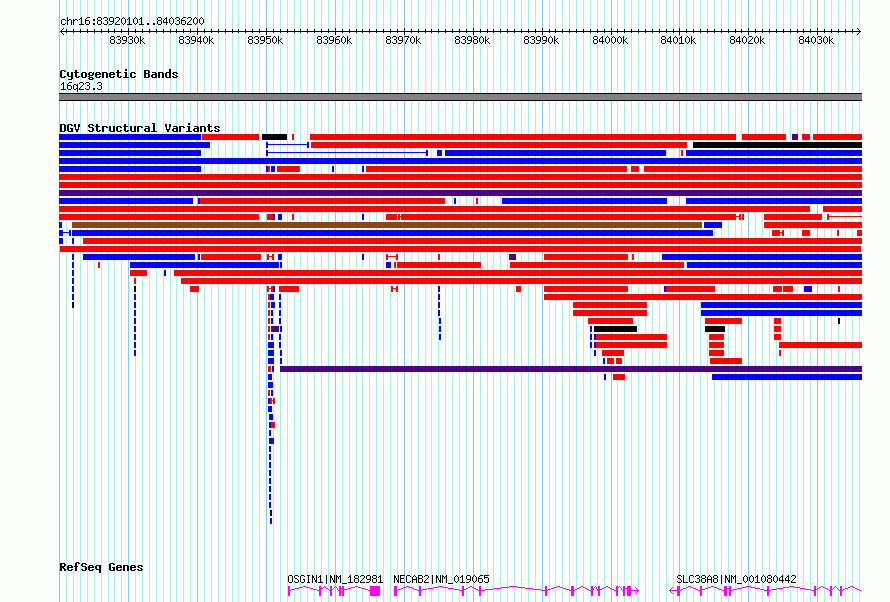The height and width of the screenshot is (602, 890).
Task: Pick the 83980k ruler position
Action: point(472,40)
